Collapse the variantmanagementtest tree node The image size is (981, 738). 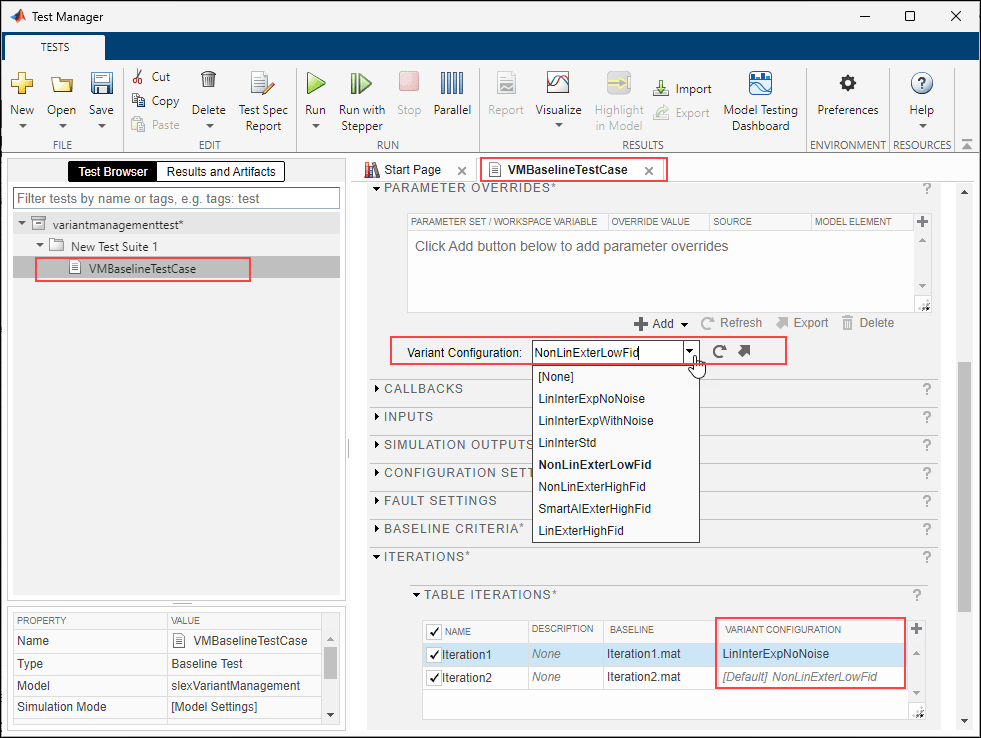(23, 224)
